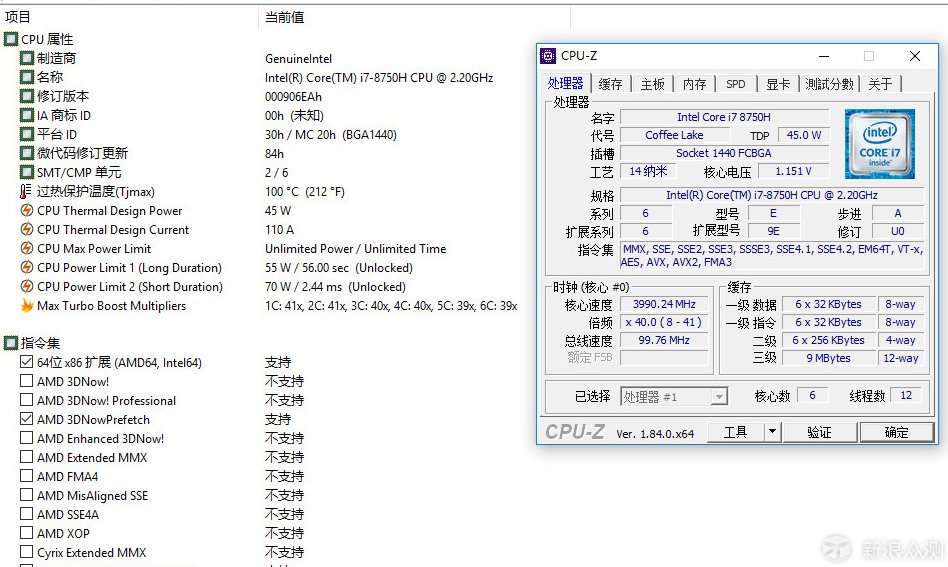948x567 pixels.
Task: Click the Intel Core i7 inside logo
Action: coord(880,144)
